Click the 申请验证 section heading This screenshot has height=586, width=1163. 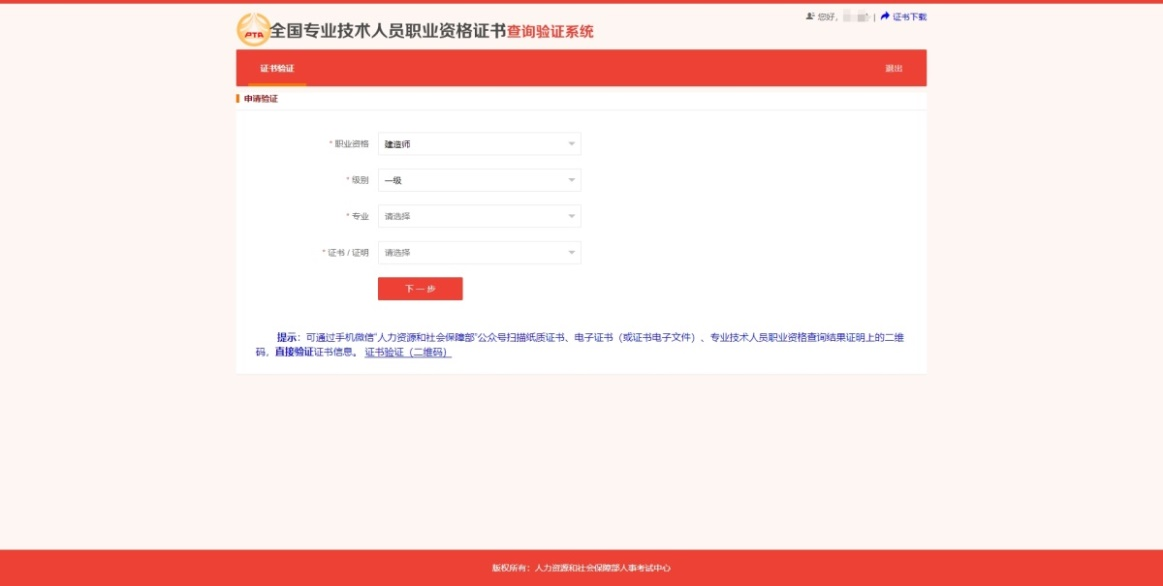pos(261,99)
